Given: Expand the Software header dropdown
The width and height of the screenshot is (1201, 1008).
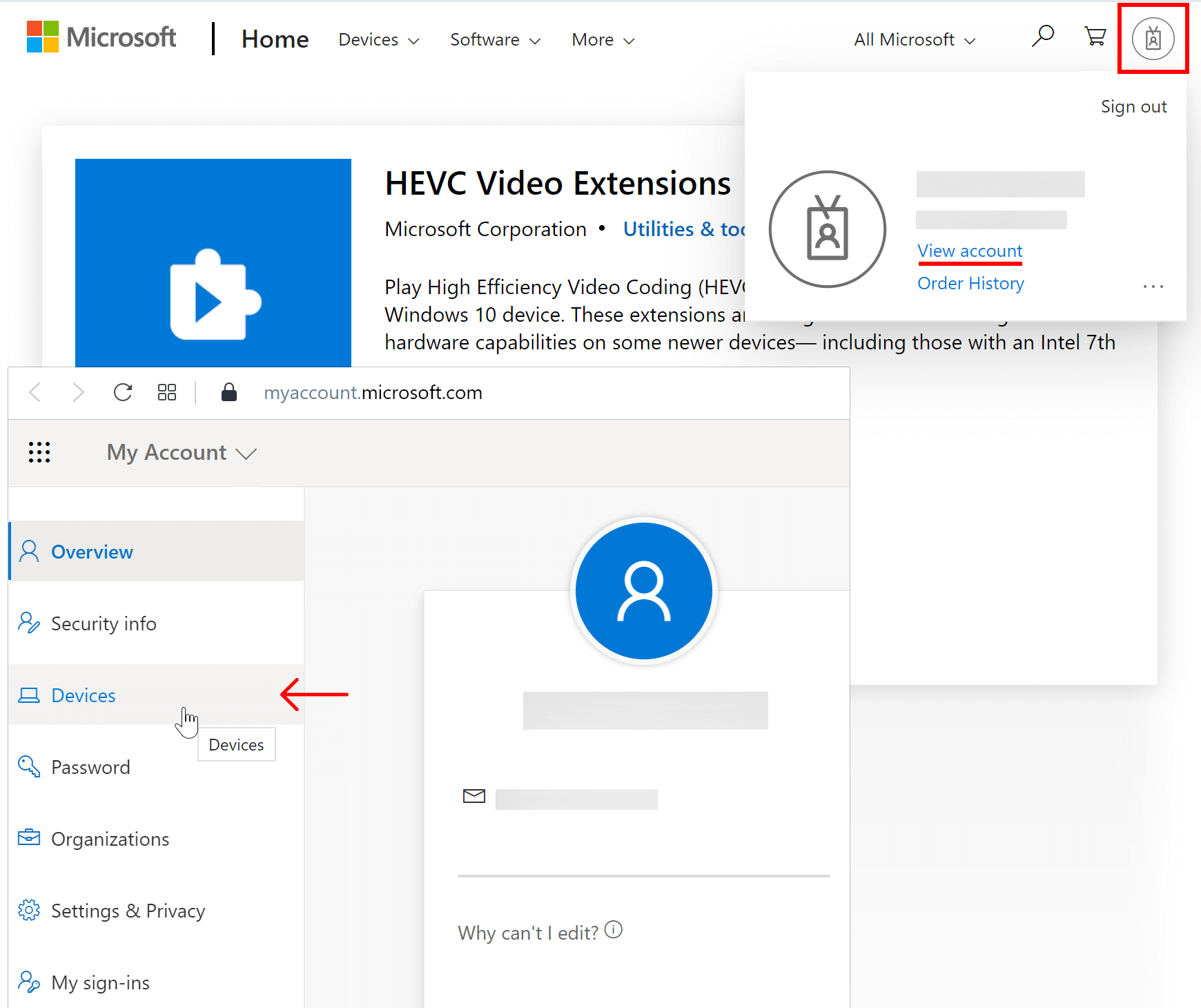Looking at the screenshot, I should click(x=496, y=40).
